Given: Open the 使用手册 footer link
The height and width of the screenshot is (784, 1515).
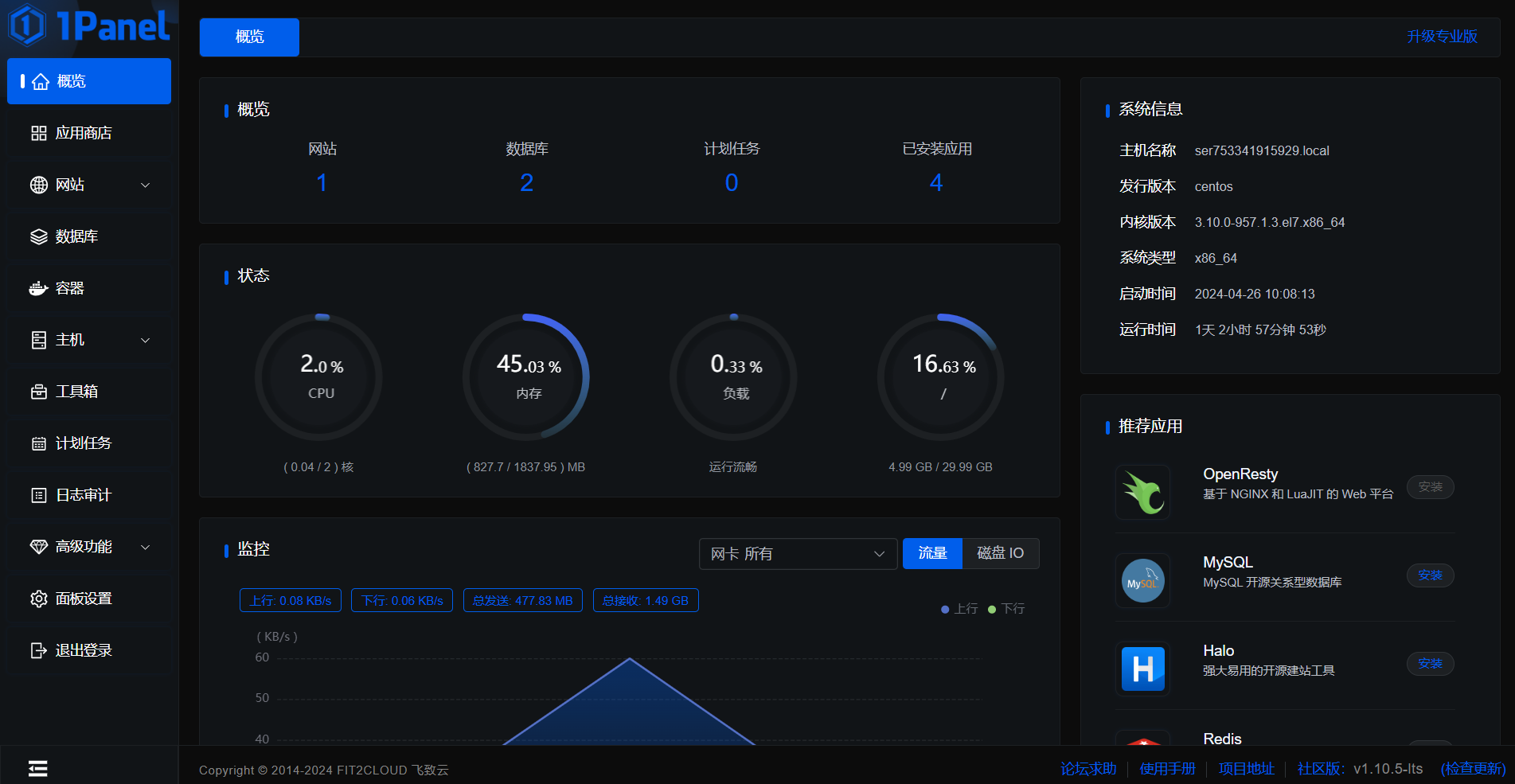Looking at the screenshot, I should pyautogui.click(x=1167, y=769).
